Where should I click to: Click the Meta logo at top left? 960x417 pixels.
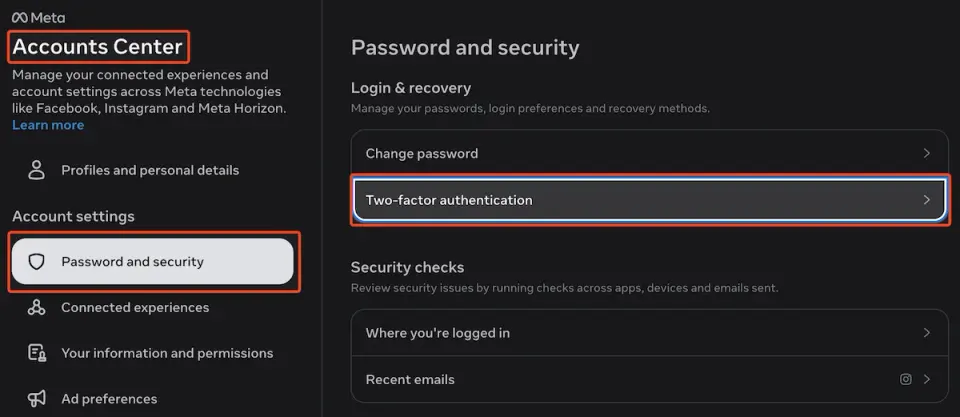tap(39, 18)
